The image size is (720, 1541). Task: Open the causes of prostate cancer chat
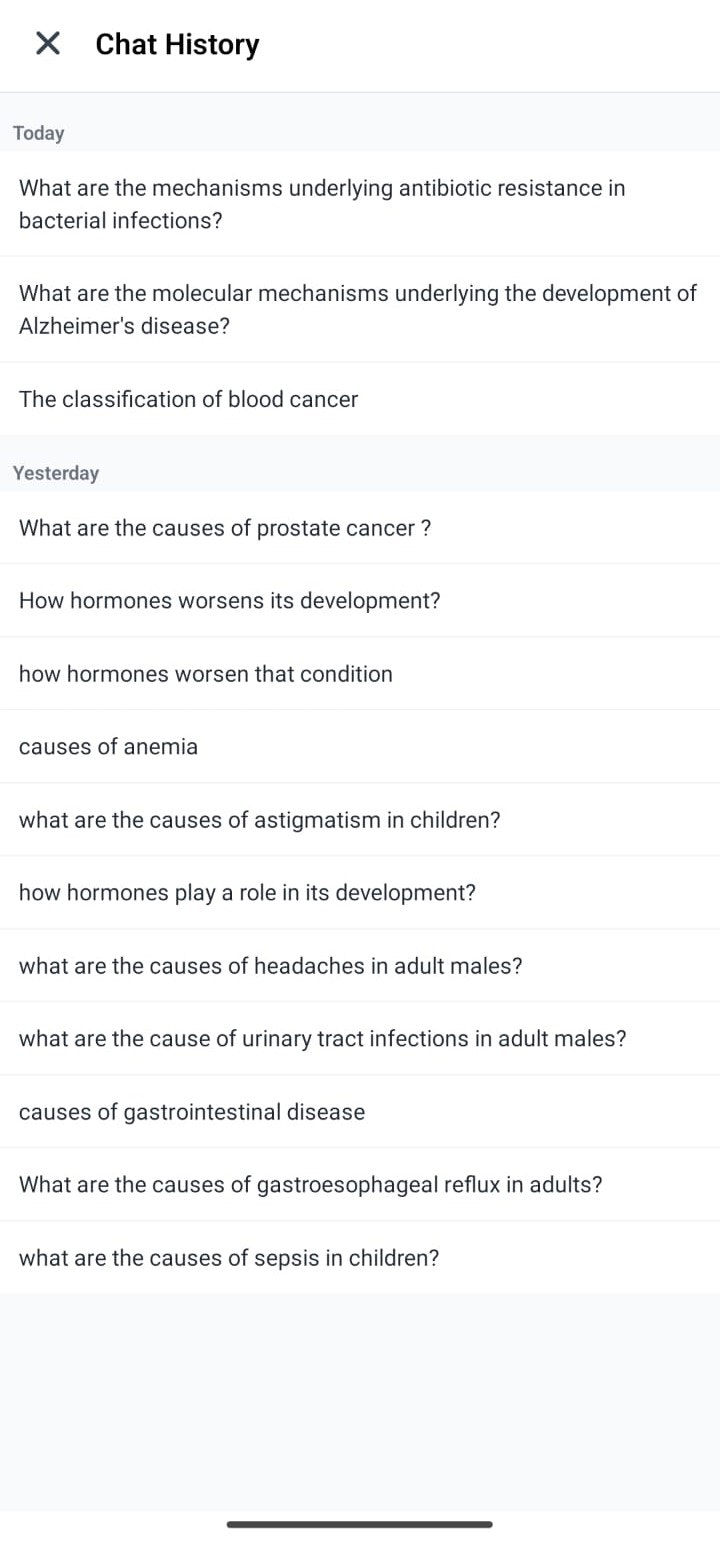225,528
